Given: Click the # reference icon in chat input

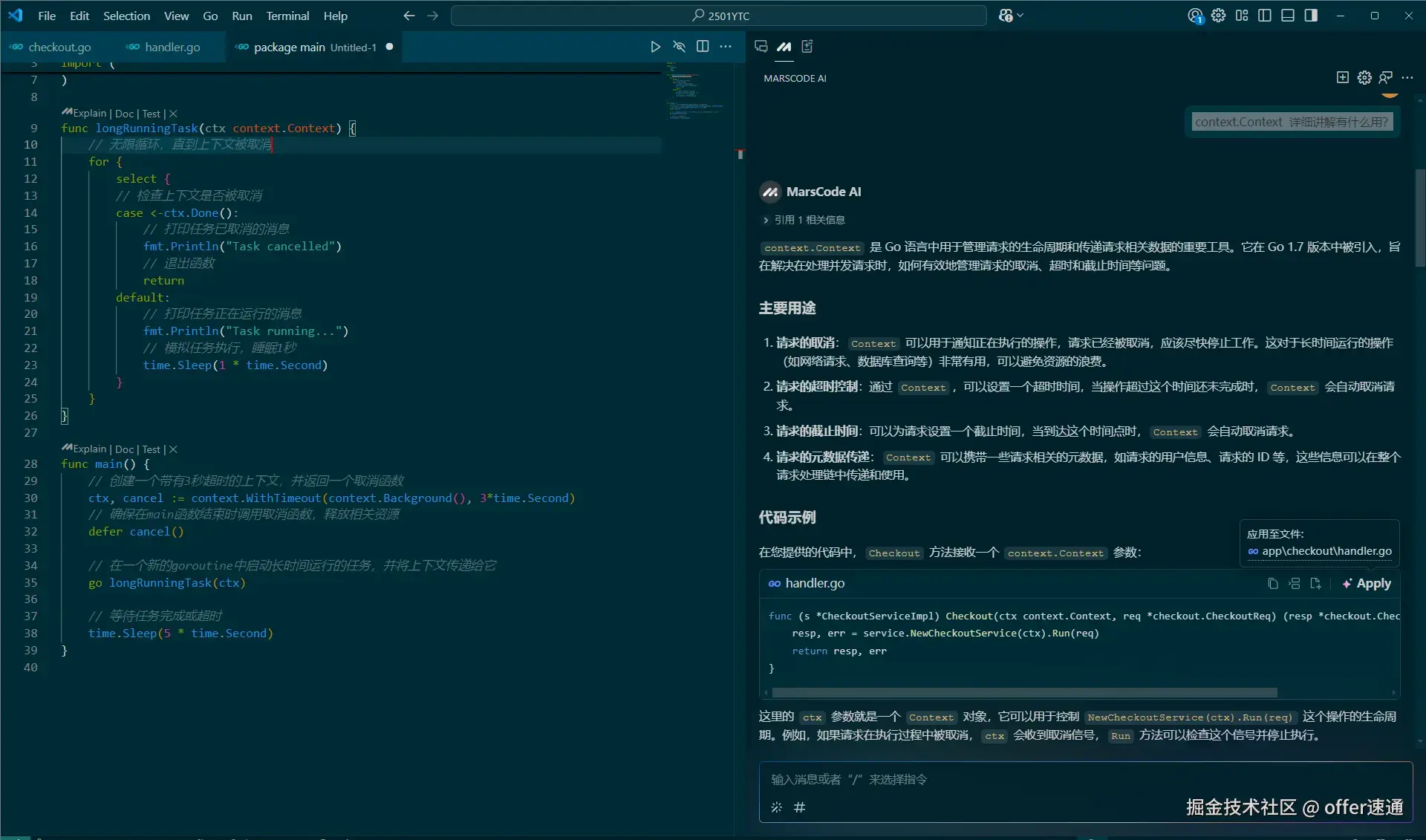Looking at the screenshot, I should click(799, 807).
